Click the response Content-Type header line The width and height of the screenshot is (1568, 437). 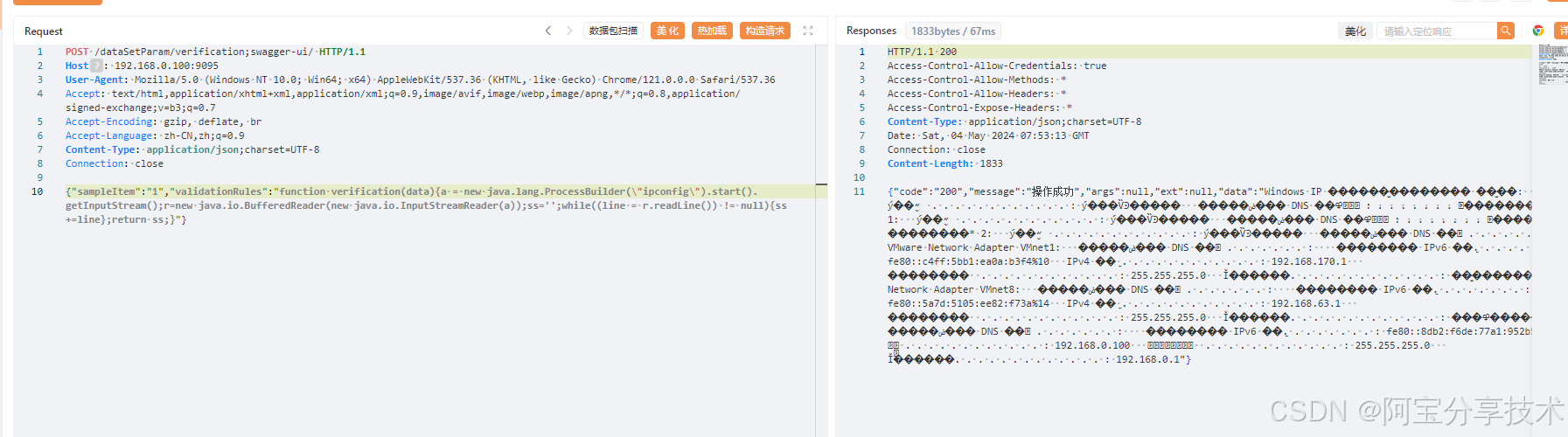[1014, 121]
